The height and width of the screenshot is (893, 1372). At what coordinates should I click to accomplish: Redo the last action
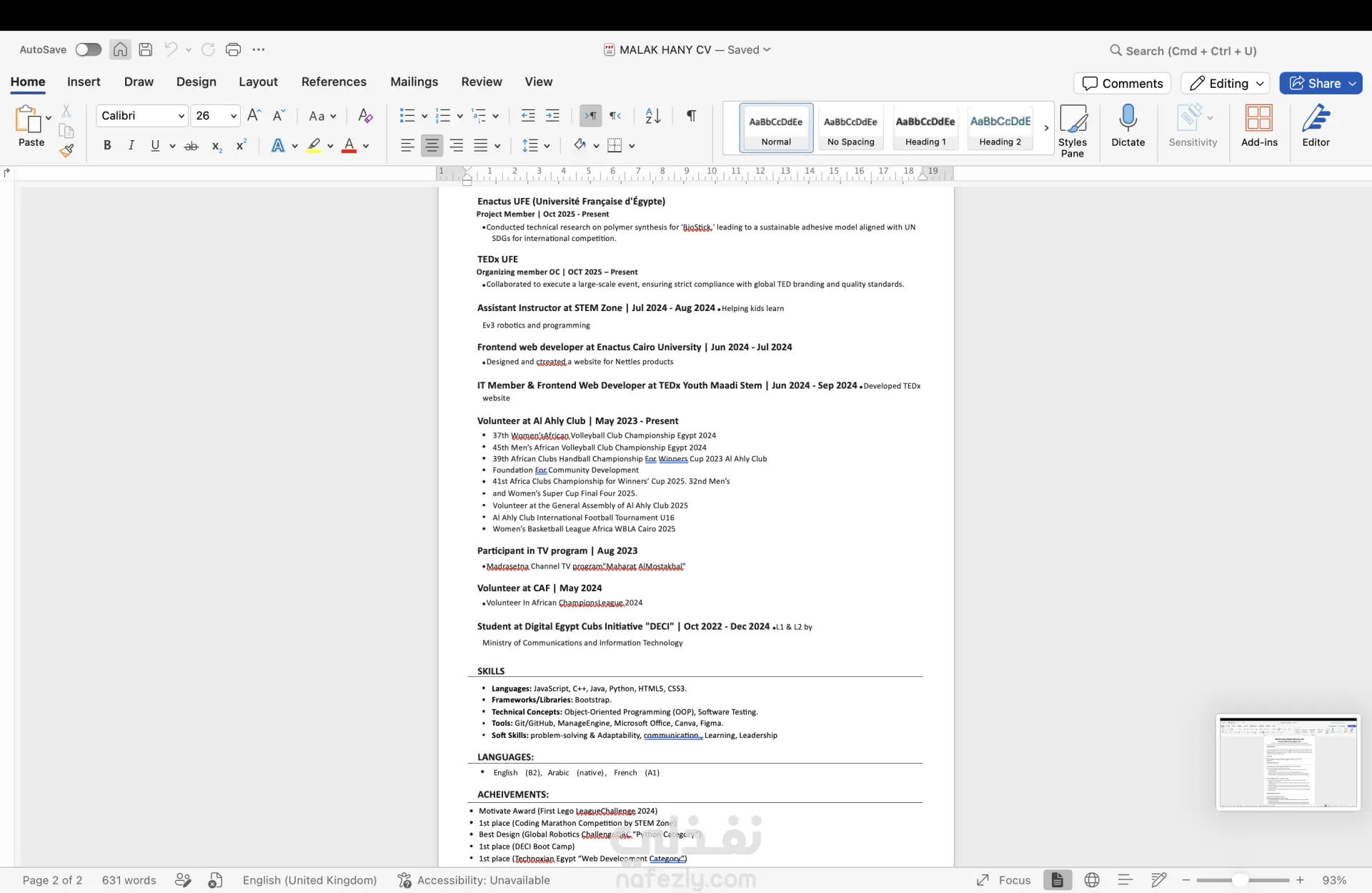[208, 49]
